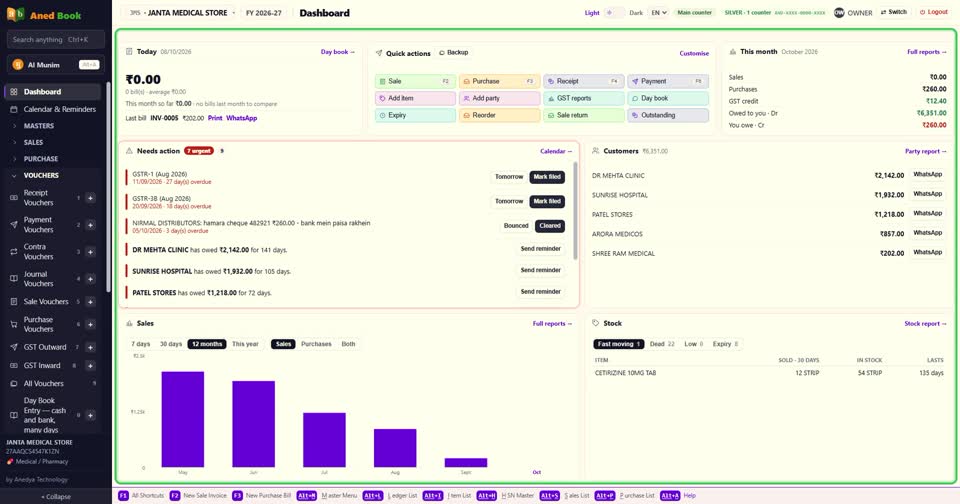Screen dimensions: 960x504
Task: Show Sales series in the chart
Action: (283, 344)
